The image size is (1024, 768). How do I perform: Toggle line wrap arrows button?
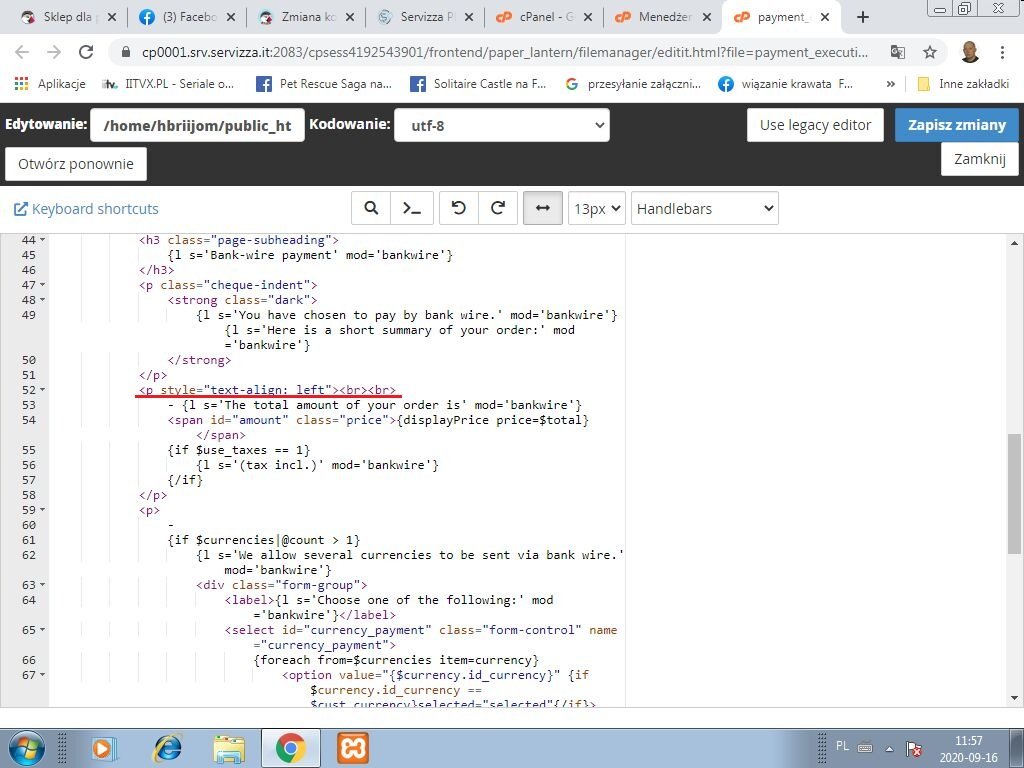coord(543,208)
